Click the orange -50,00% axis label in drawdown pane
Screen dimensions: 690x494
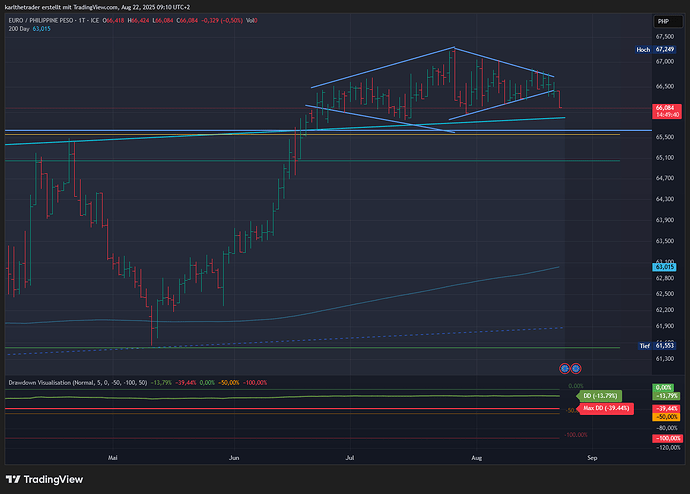666,415
